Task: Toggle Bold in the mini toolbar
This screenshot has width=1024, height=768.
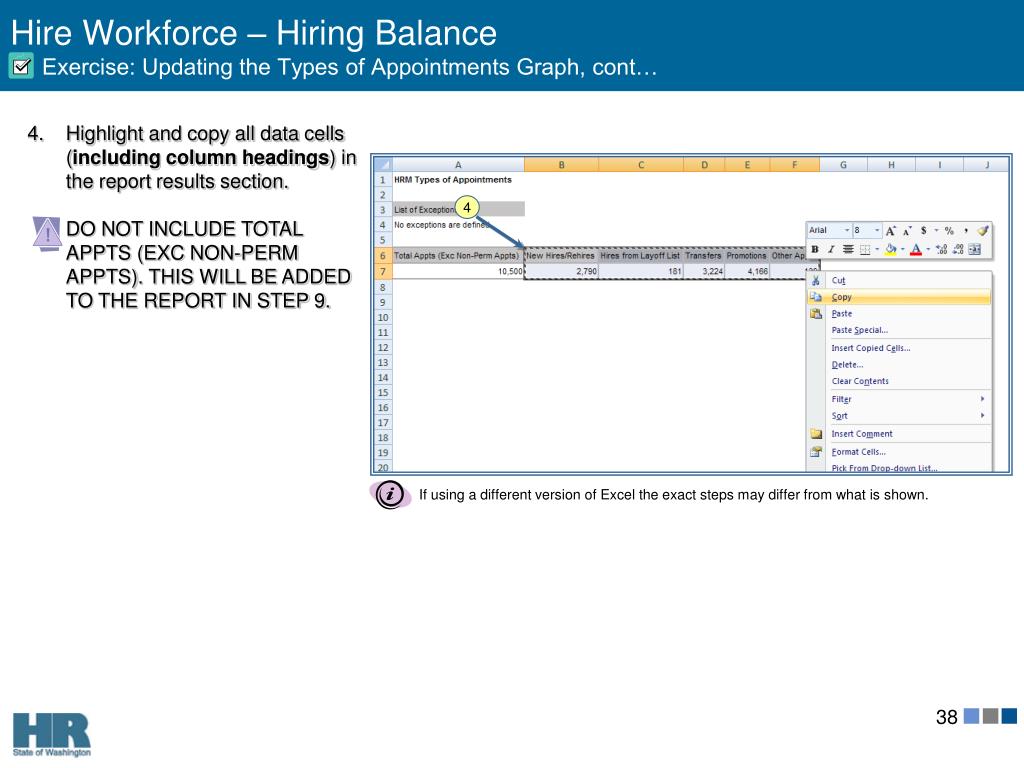Action: coord(815,249)
